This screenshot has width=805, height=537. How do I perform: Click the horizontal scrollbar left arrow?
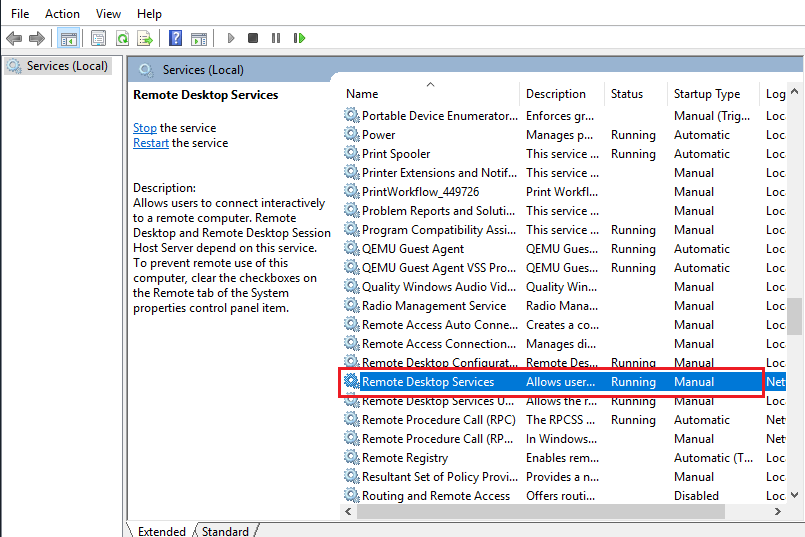tap(348, 511)
